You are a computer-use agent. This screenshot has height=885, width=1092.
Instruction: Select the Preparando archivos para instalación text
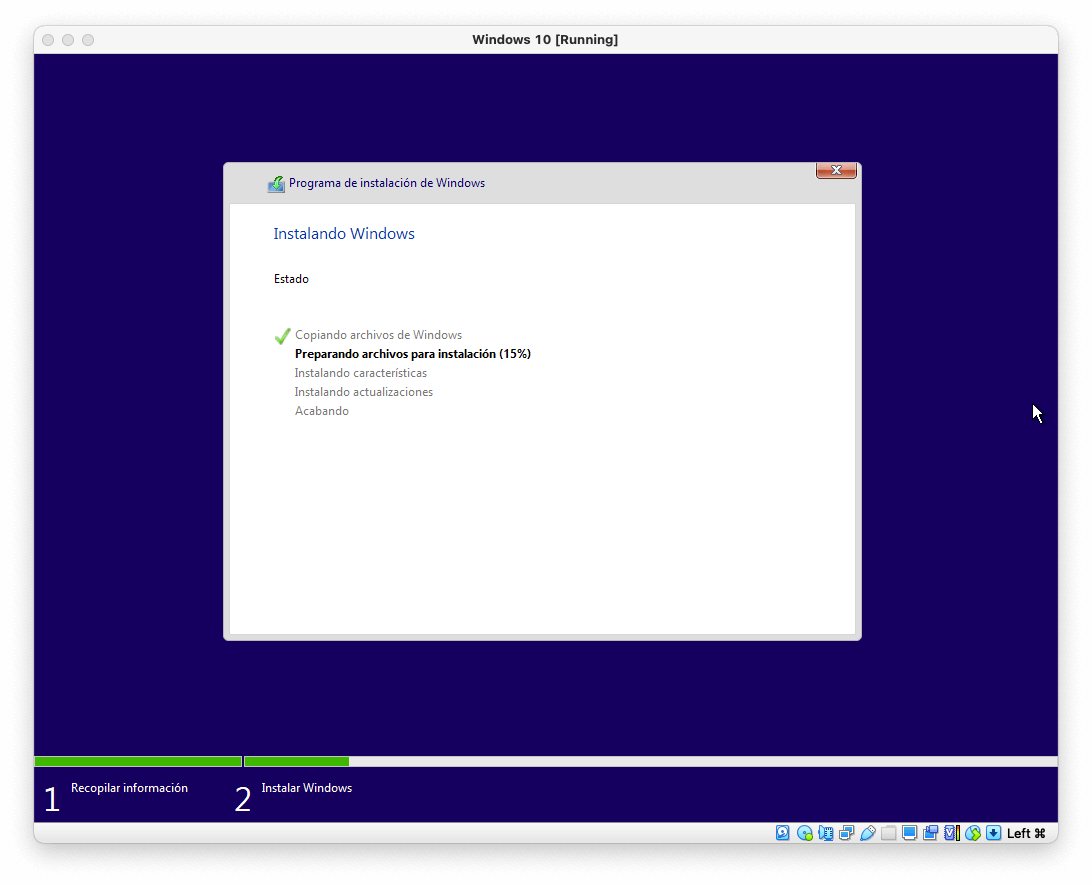coord(412,353)
